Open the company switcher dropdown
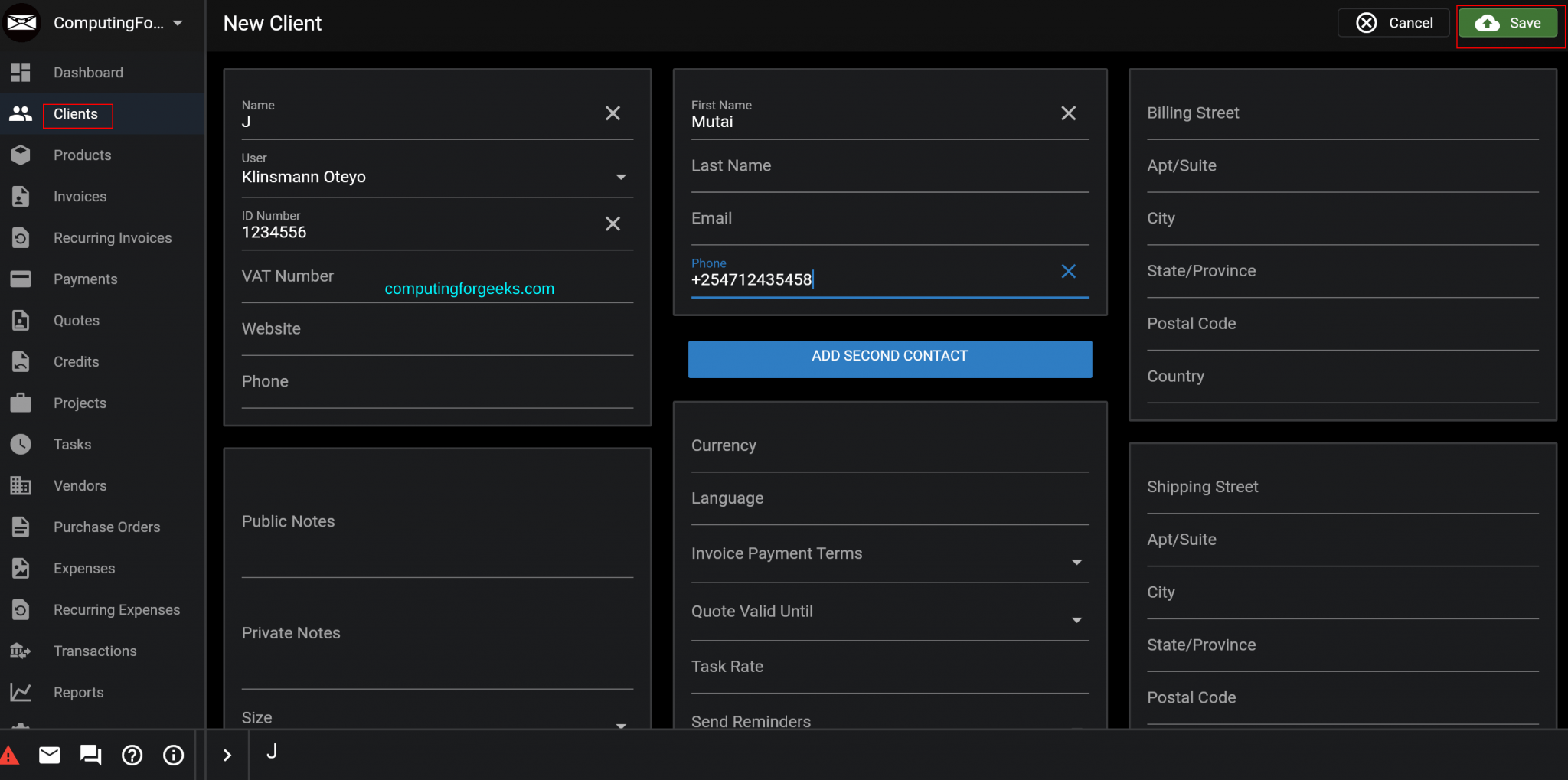The width and height of the screenshot is (1568, 780). click(178, 22)
